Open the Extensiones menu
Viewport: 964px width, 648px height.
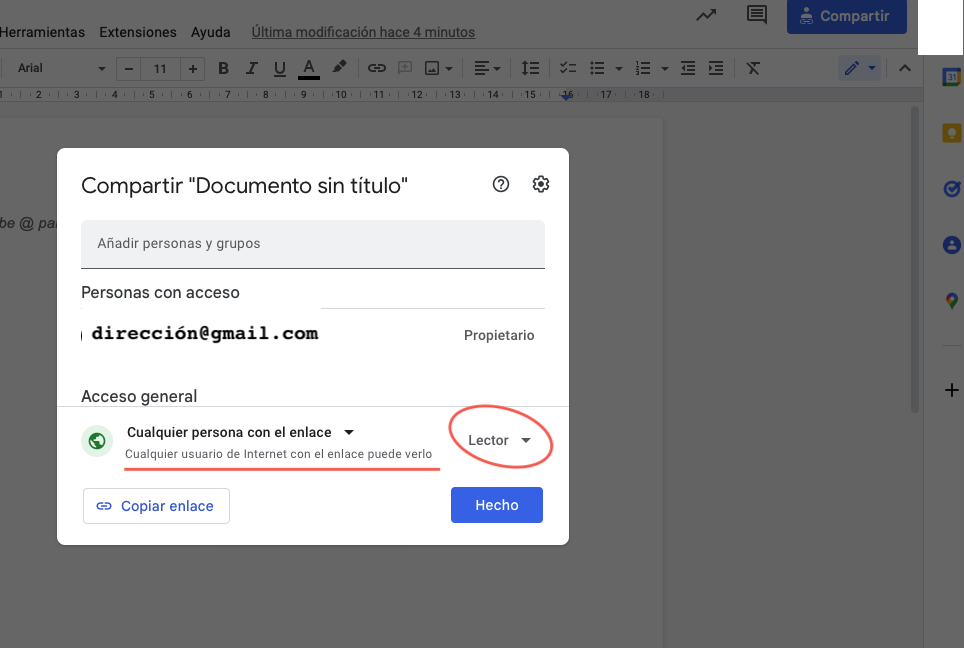click(x=138, y=32)
